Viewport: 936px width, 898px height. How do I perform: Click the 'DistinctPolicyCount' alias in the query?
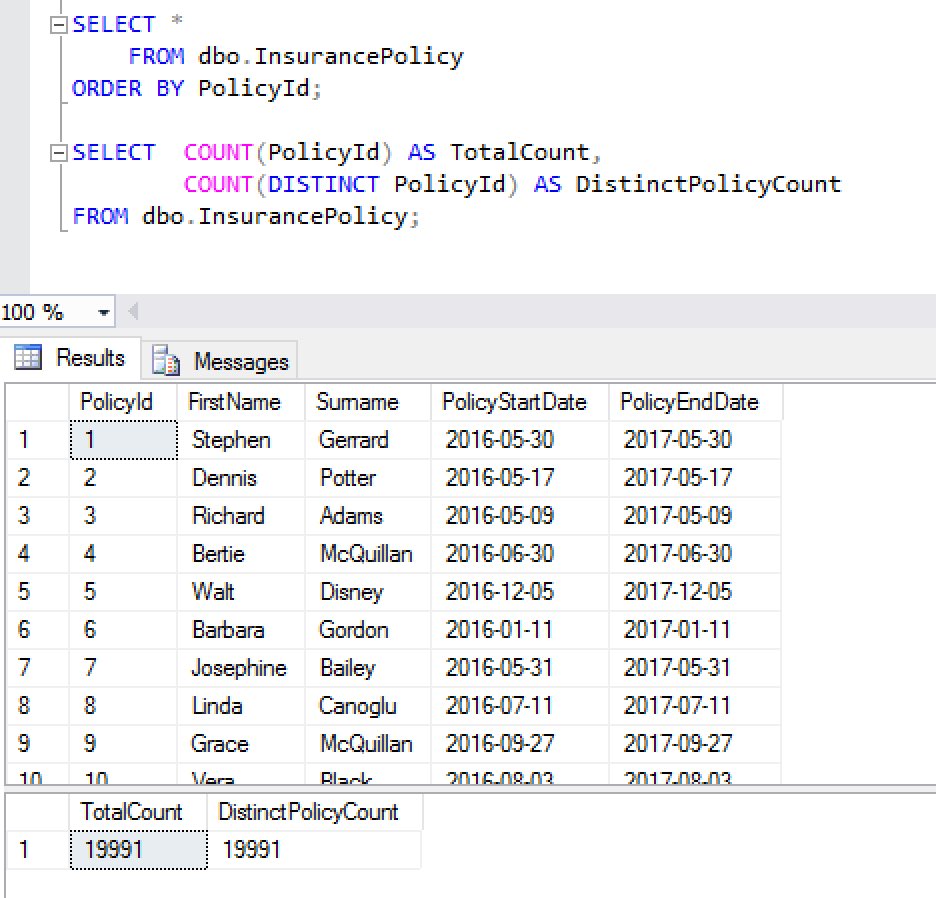click(709, 184)
